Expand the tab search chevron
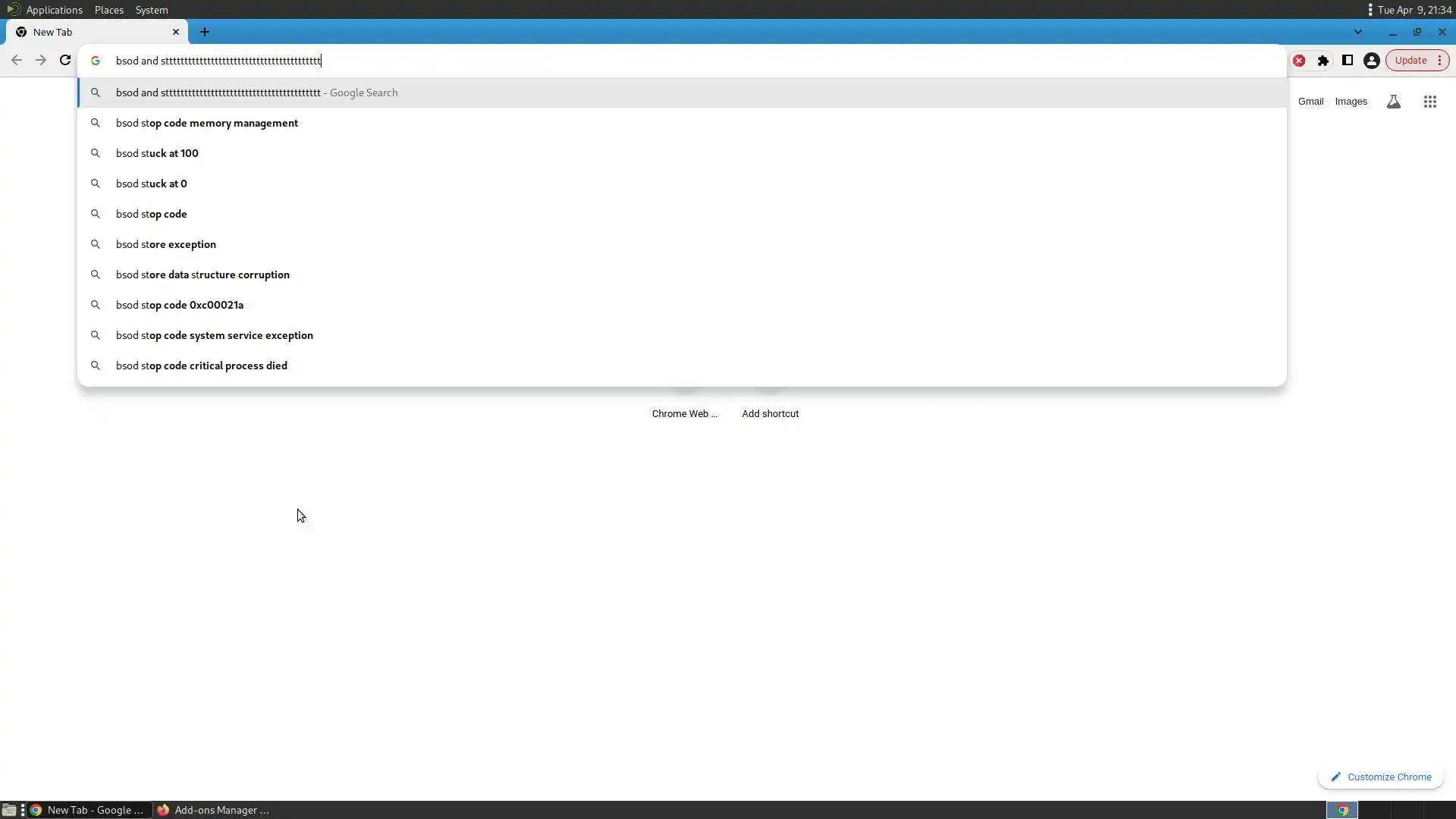 point(1357,32)
